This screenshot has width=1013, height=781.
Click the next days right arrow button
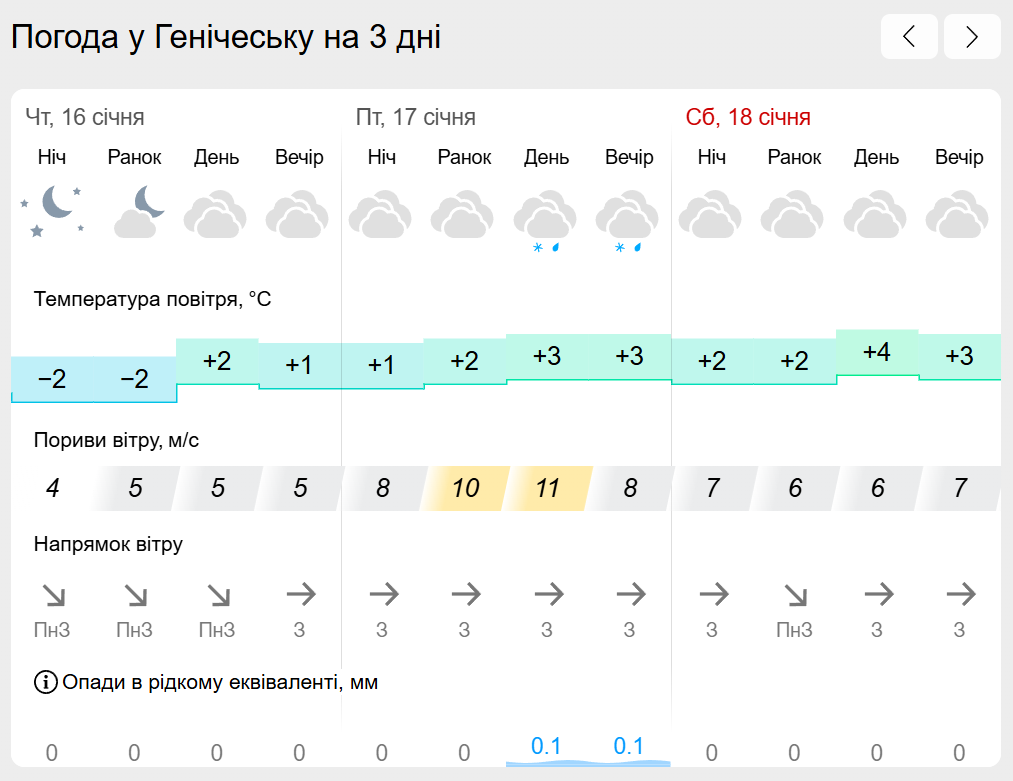coord(972,36)
